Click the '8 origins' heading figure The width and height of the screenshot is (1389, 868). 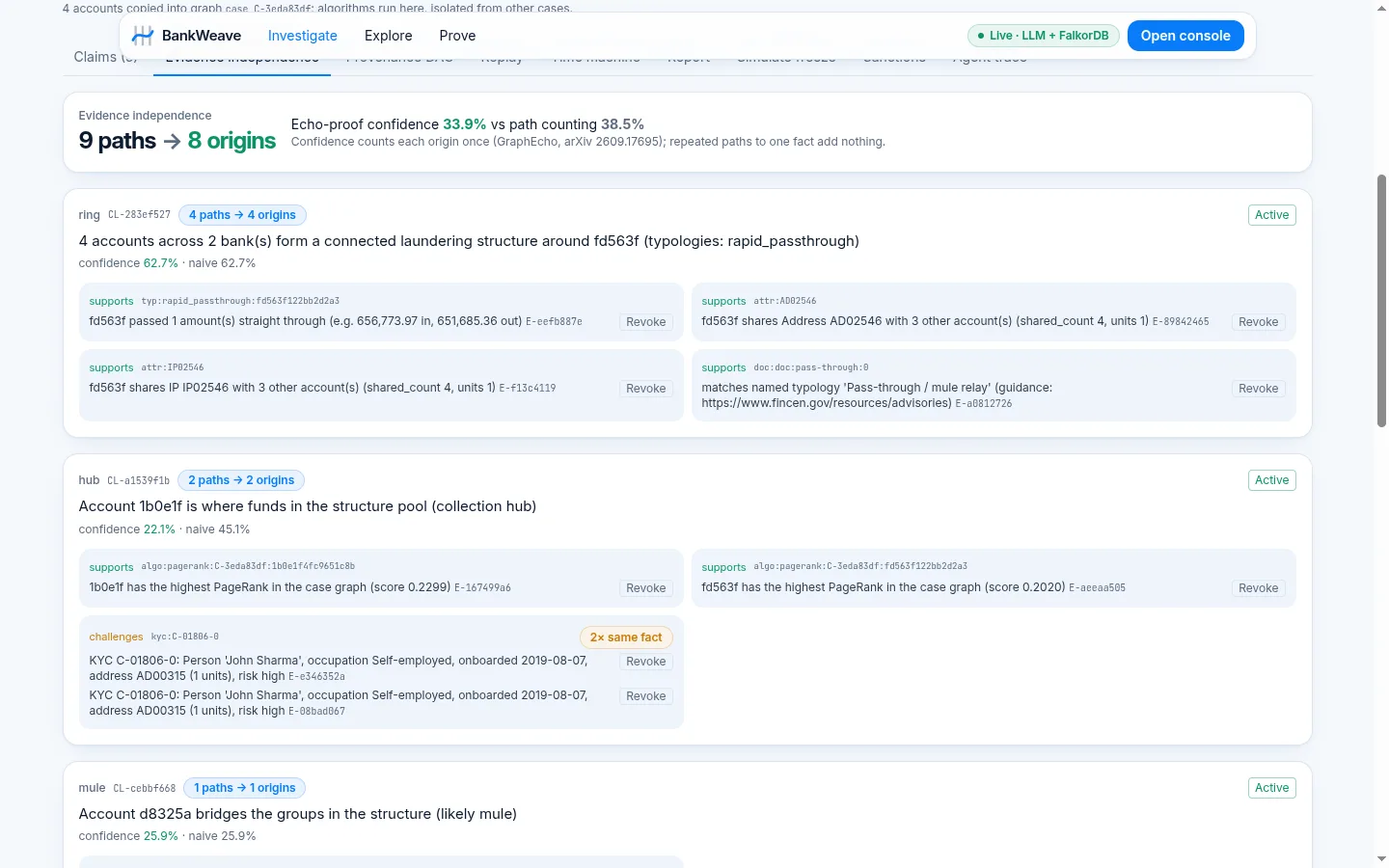(x=231, y=141)
